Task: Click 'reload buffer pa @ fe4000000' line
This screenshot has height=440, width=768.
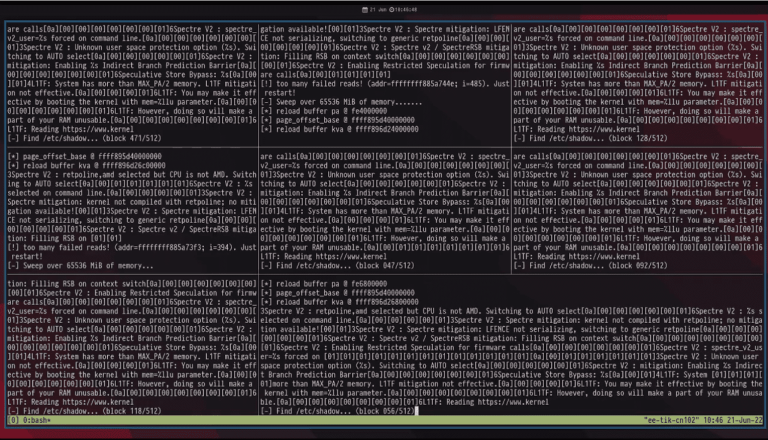Action: 323,111
